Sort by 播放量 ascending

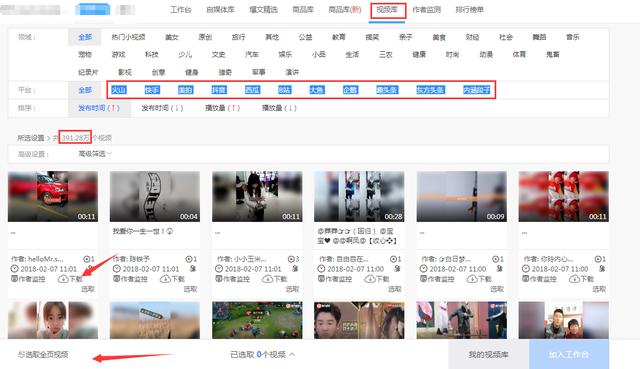222,108
